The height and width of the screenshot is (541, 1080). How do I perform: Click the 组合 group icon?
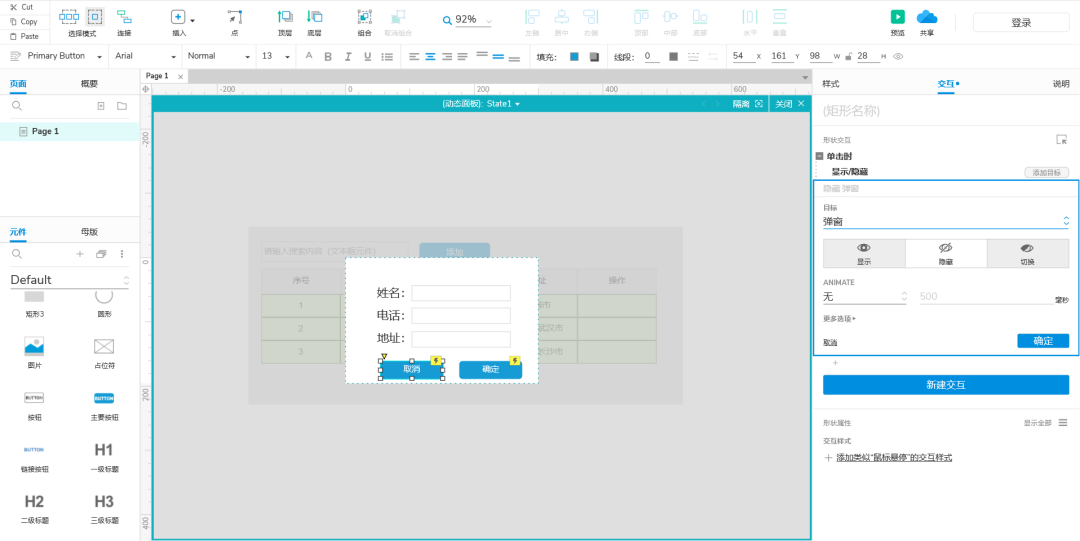(365, 17)
